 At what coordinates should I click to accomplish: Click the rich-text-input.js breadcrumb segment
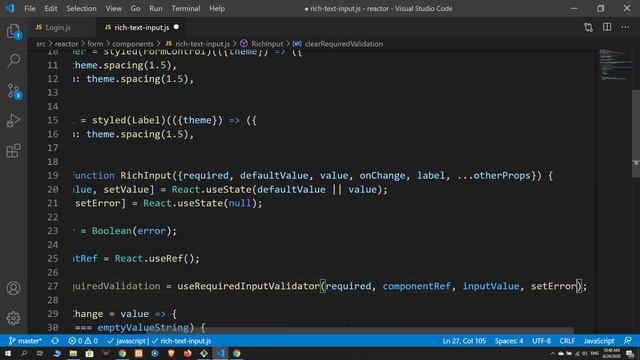198,44
